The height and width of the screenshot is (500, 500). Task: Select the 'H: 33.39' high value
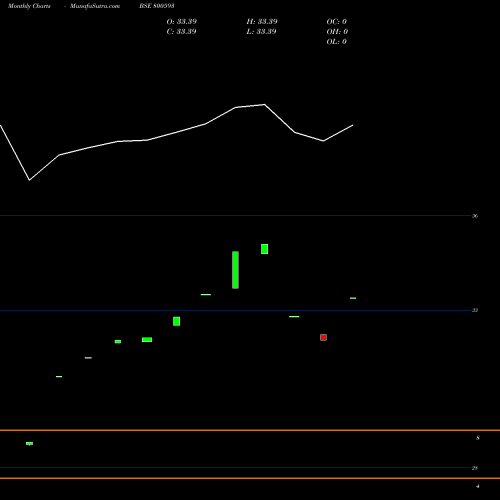click(262, 22)
